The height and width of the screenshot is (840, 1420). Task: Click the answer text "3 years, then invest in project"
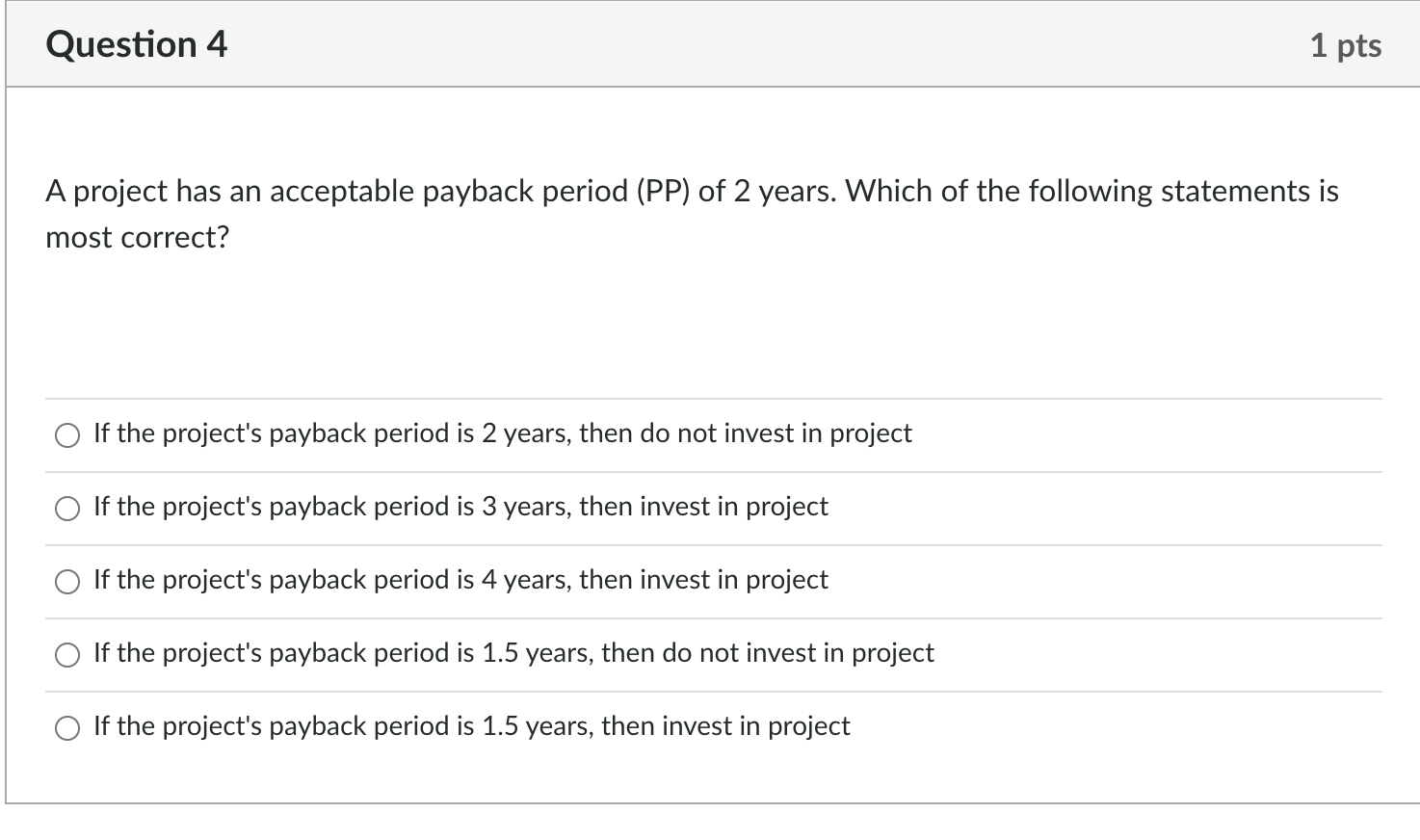pyautogui.click(x=460, y=507)
